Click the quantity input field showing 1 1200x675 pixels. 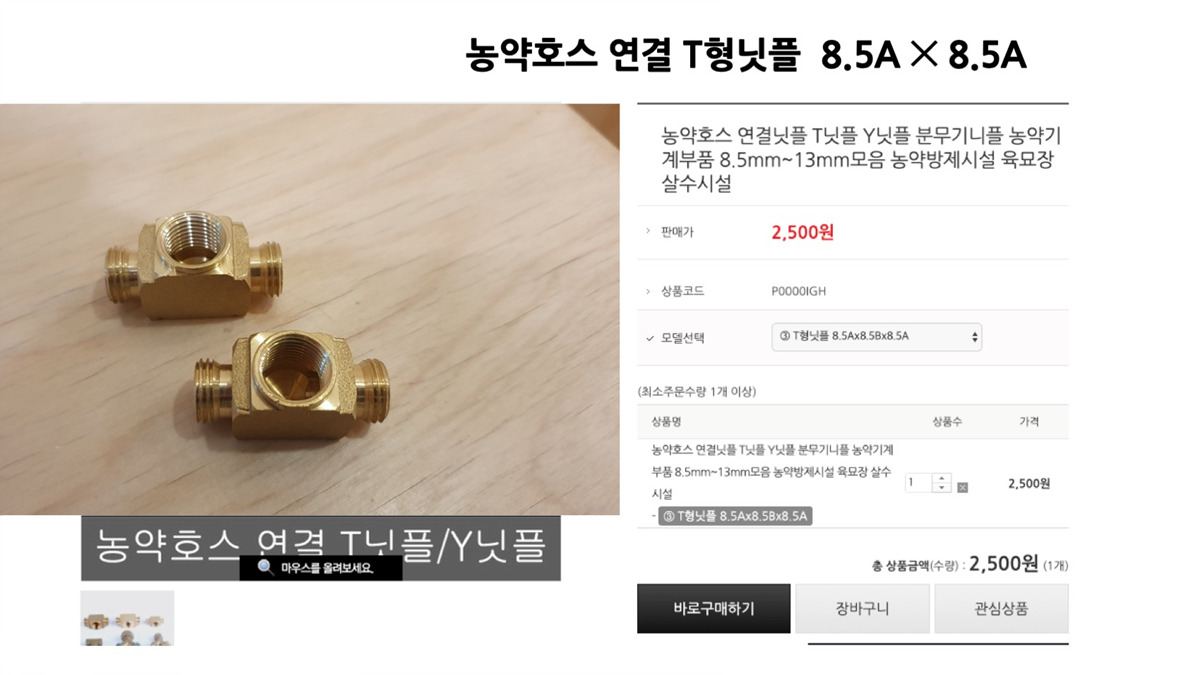click(x=918, y=483)
